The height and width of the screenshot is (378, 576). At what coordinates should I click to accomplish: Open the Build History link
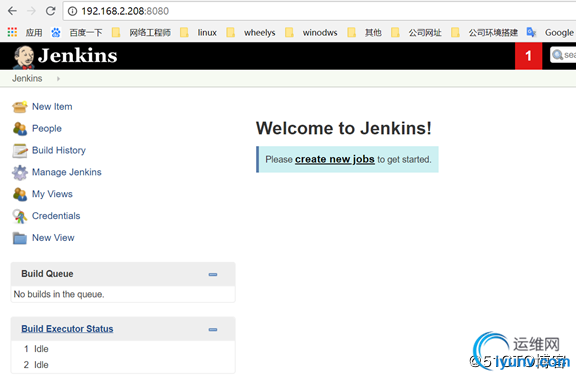[59, 150]
